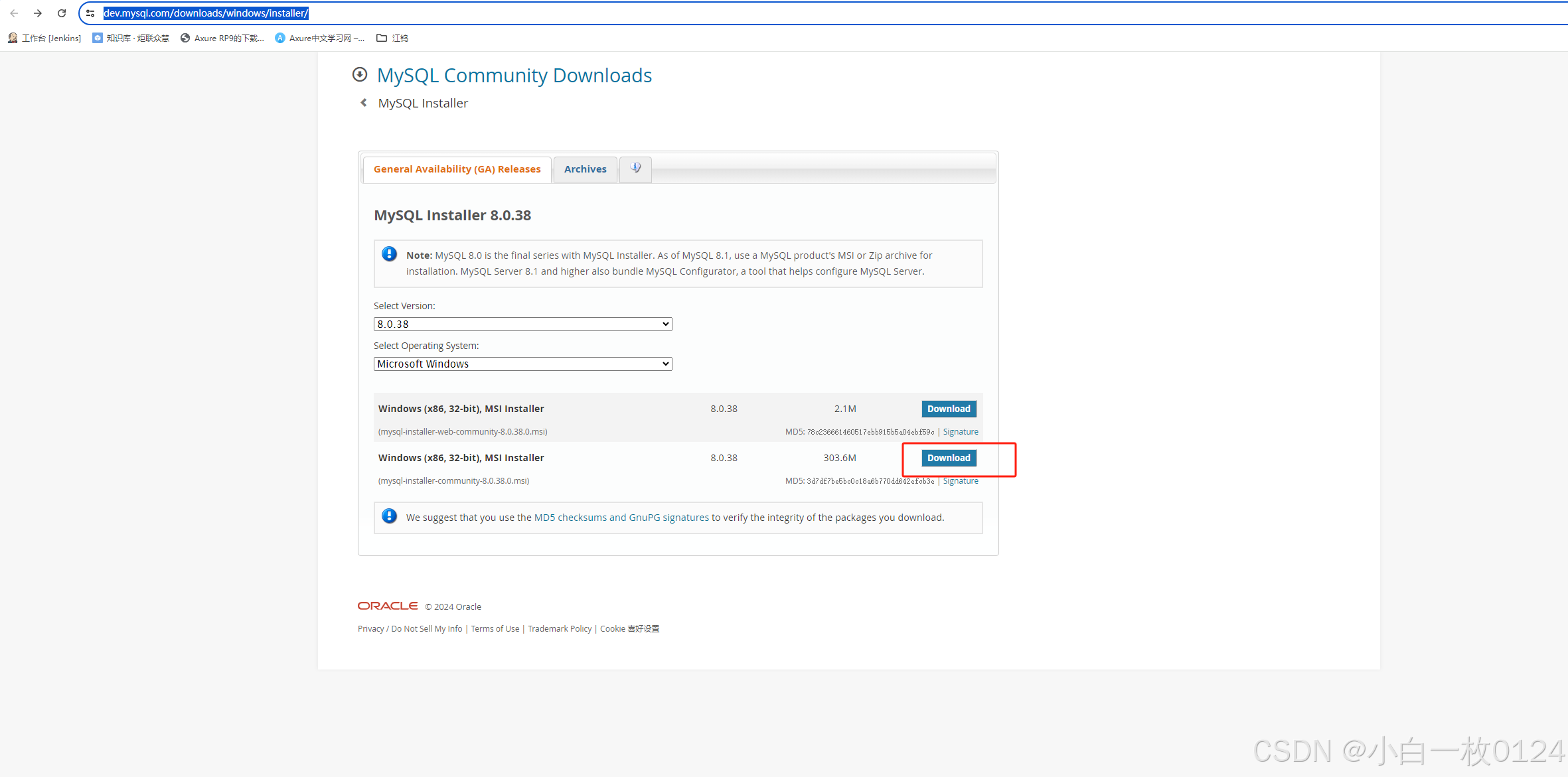
Task: Download the 303.6M community installer
Action: click(x=948, y=458)
